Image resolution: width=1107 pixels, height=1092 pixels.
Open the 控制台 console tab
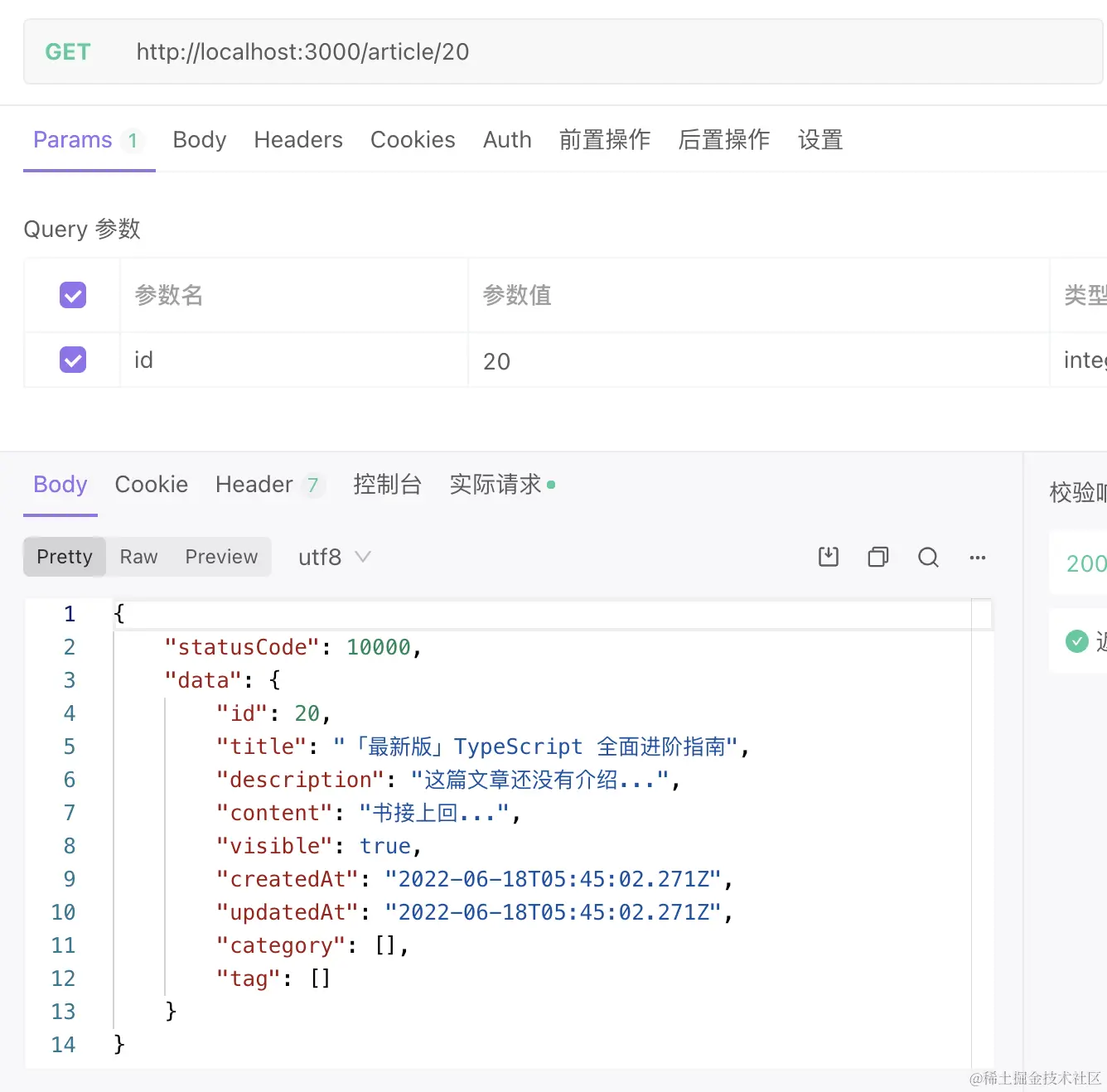tap(388, 485)
